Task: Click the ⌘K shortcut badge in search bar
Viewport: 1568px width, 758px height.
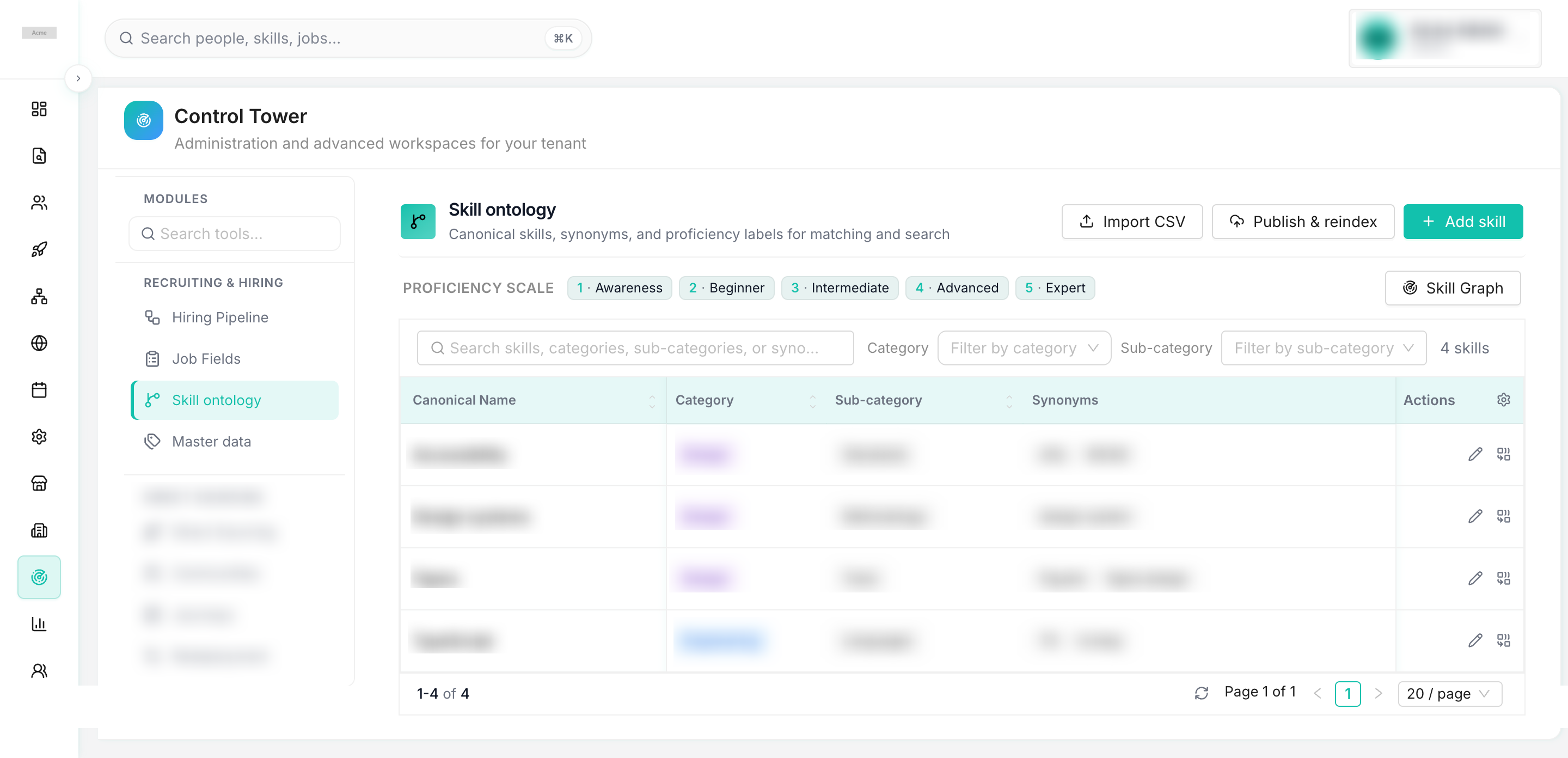Action: pyautogui.click(x=563, y=38)
